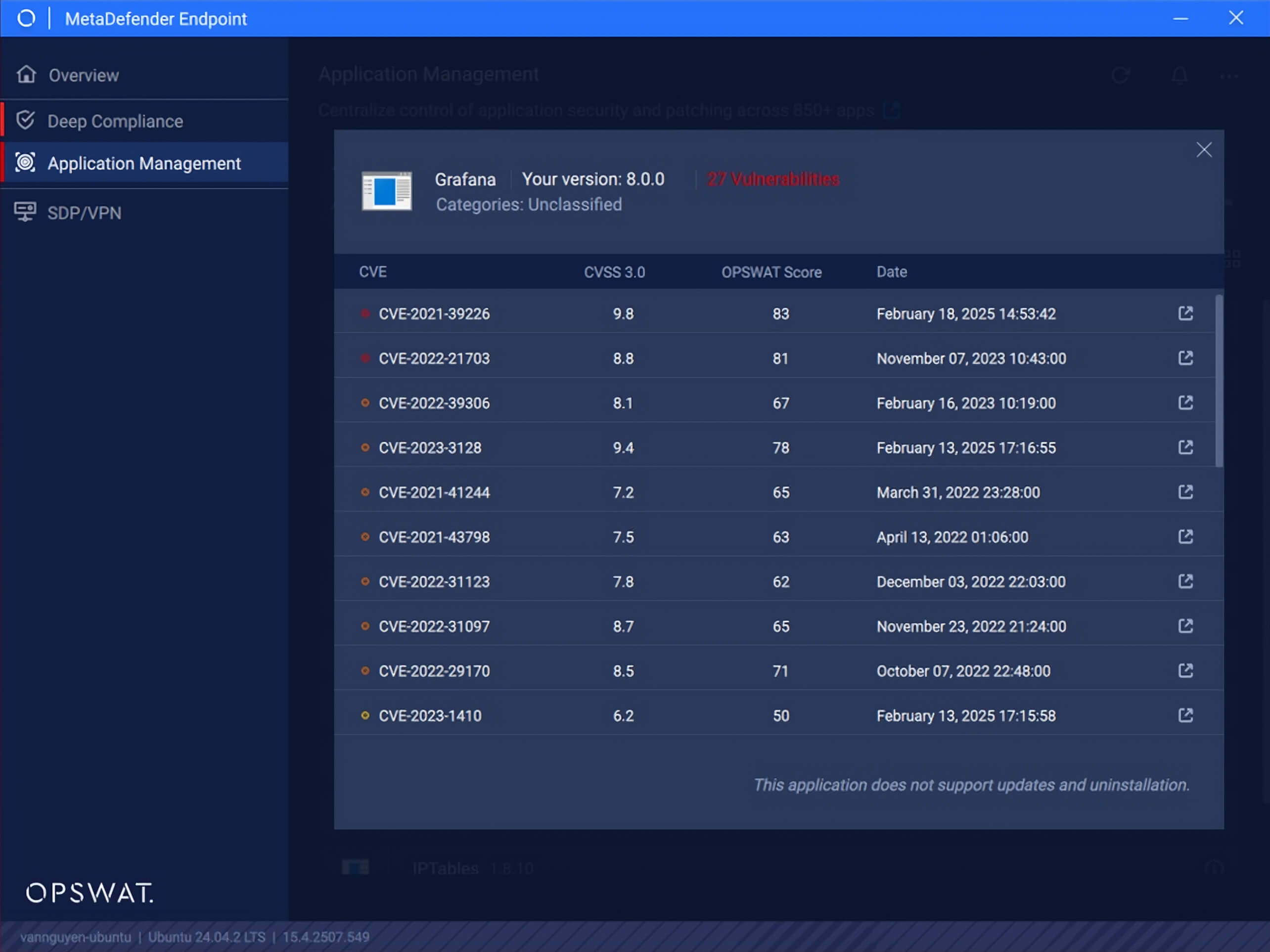Close the Grafana vulnerabilities dialog

[x=1204, y=150]
